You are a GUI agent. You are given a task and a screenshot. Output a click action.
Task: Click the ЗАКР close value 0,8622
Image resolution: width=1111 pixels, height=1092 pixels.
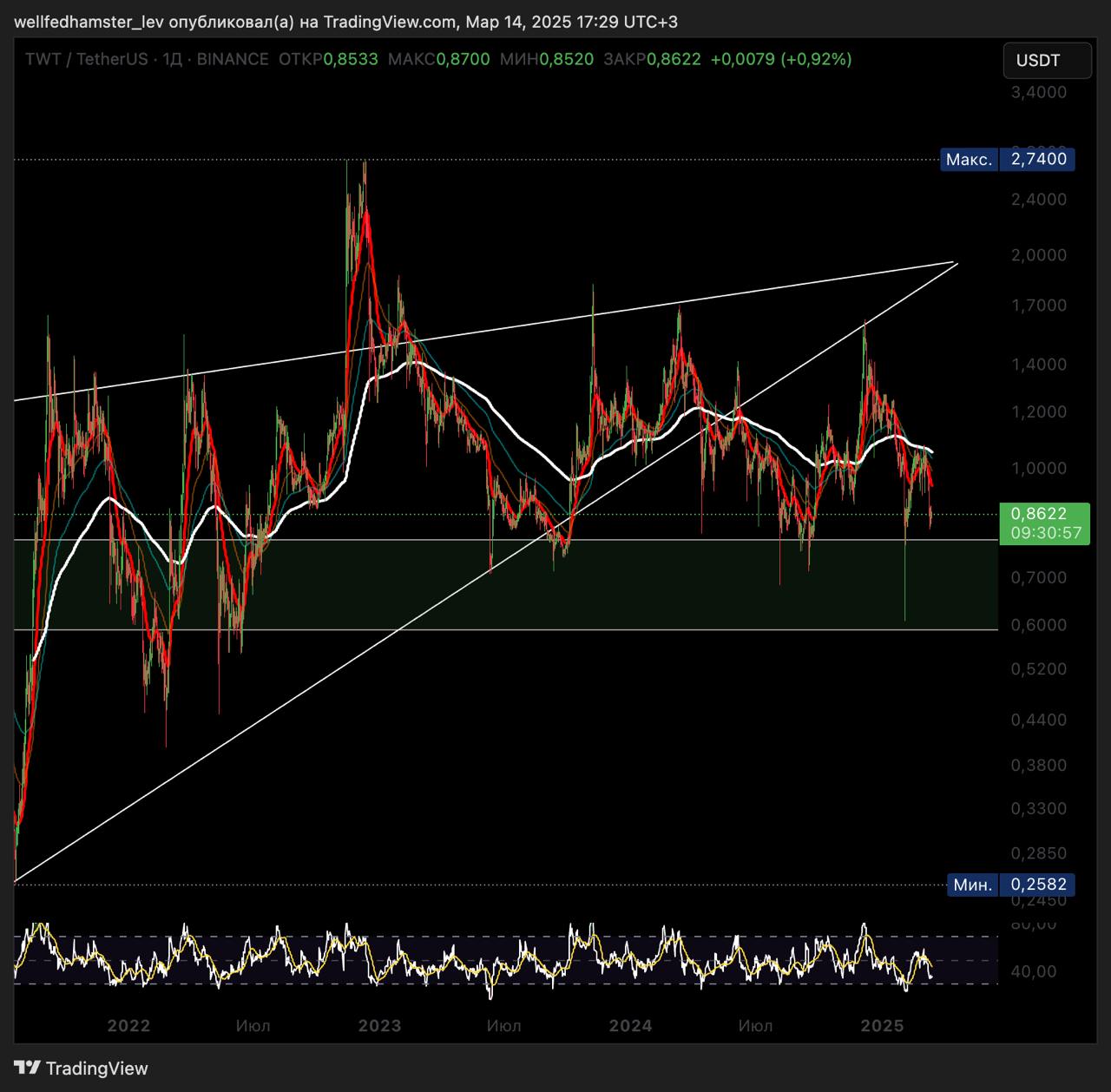click(674, 59)
